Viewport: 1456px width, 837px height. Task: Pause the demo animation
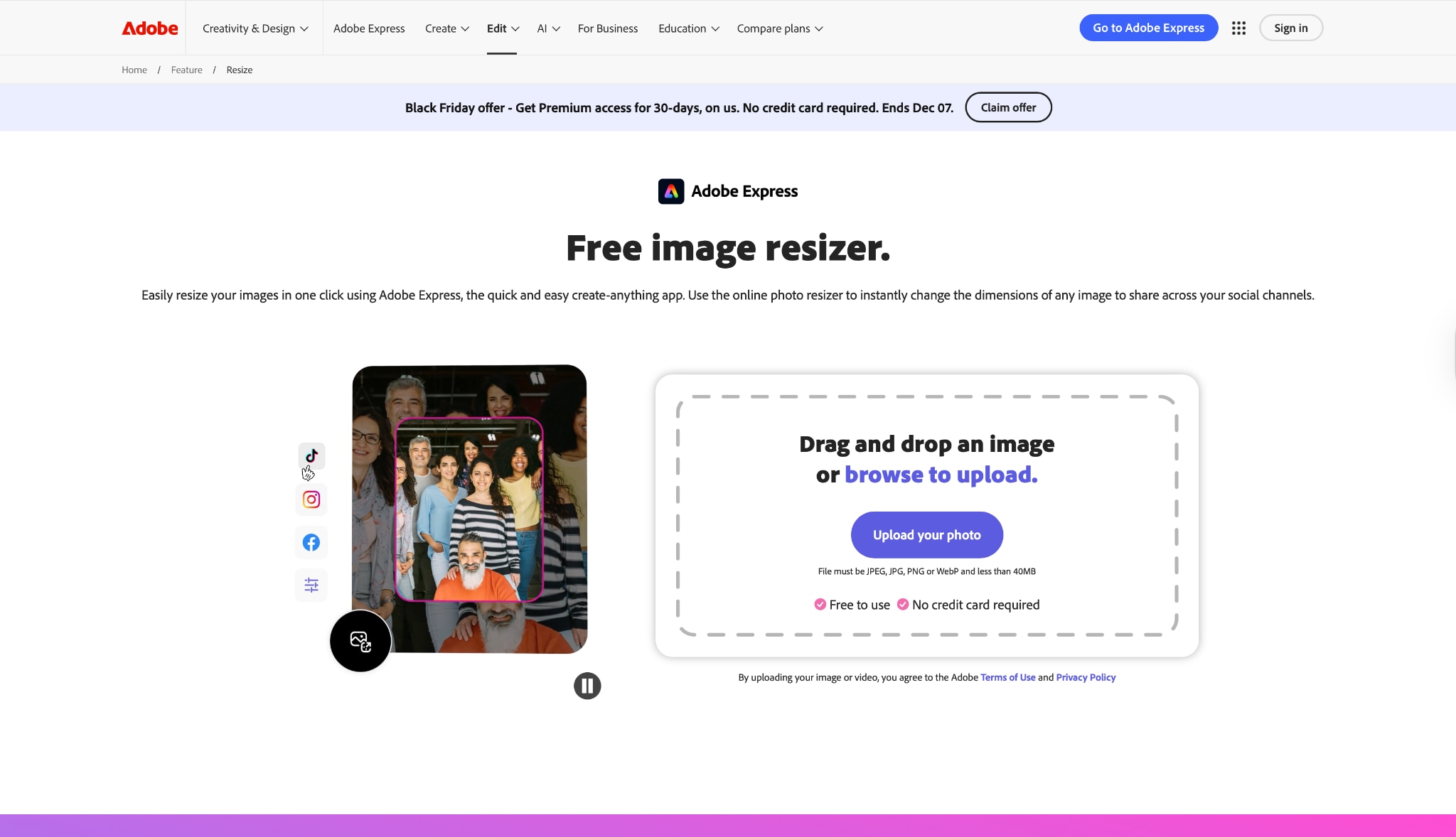tap(587, 685)
